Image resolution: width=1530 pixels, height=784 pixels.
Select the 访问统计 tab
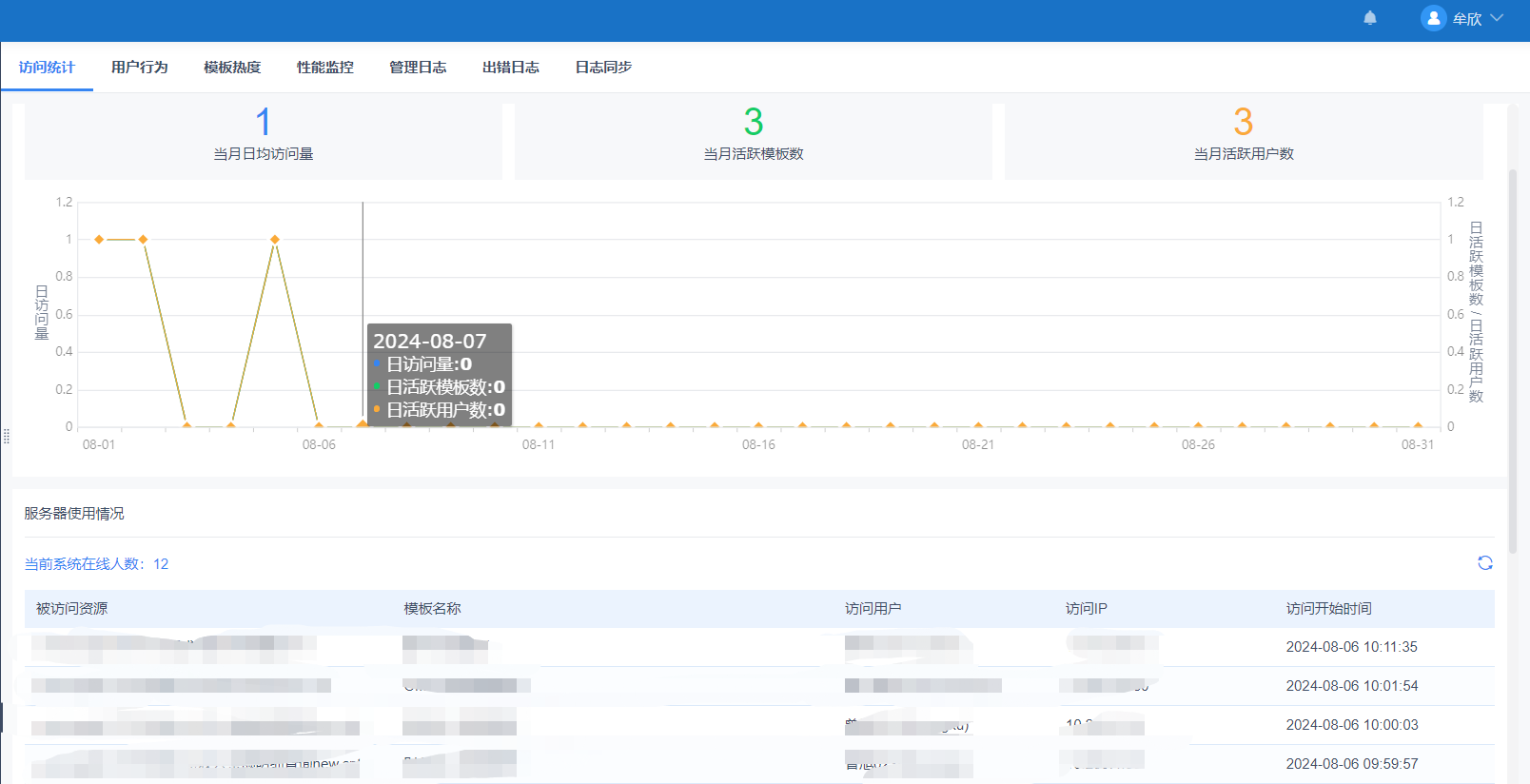point(47,68)
